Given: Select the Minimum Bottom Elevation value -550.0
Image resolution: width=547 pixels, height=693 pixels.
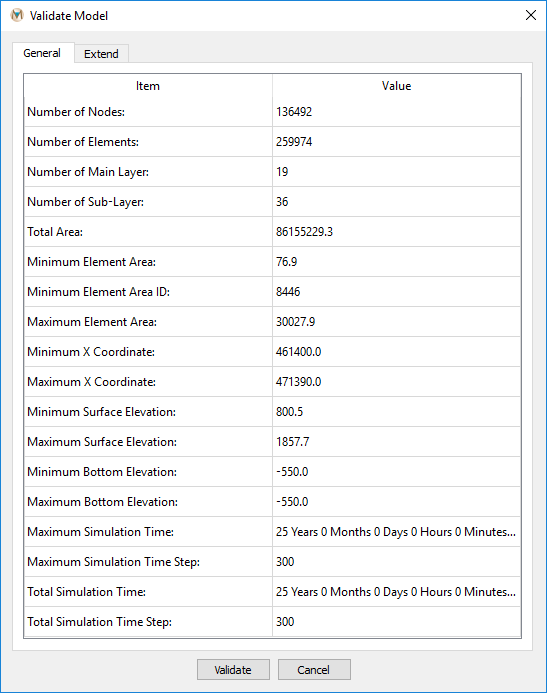Looking at the screenshot, I should (x=292, y=472).
